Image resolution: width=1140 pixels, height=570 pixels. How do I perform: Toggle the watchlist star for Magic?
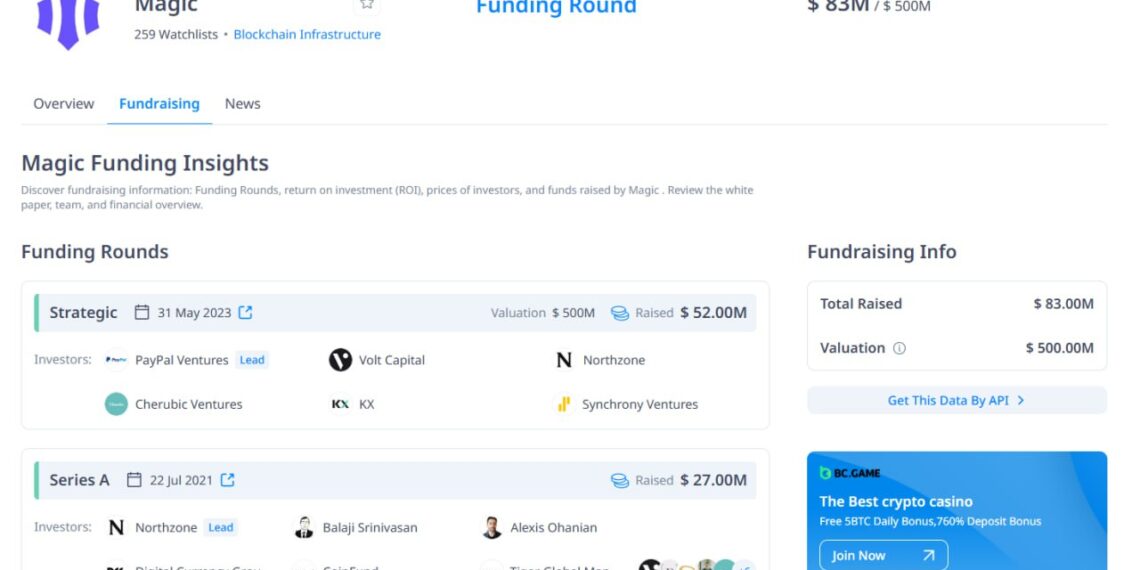[x=367, y=4]
